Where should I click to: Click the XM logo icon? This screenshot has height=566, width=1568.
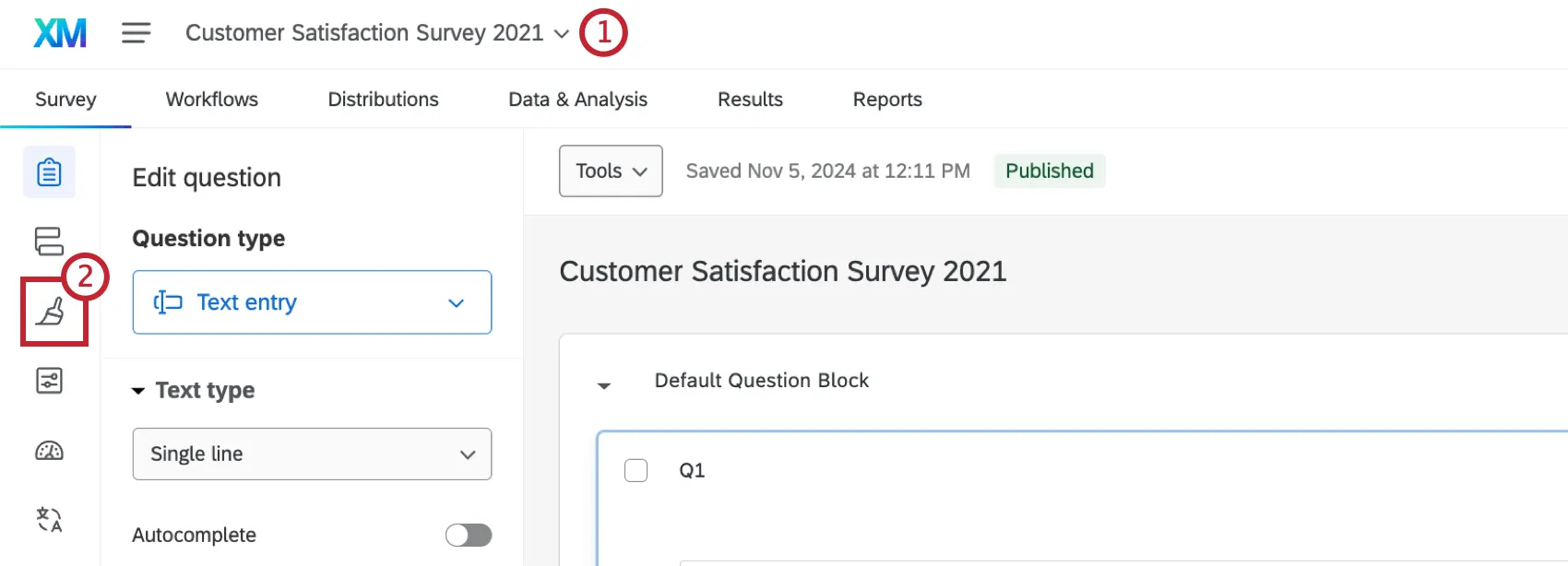(60, 33)
